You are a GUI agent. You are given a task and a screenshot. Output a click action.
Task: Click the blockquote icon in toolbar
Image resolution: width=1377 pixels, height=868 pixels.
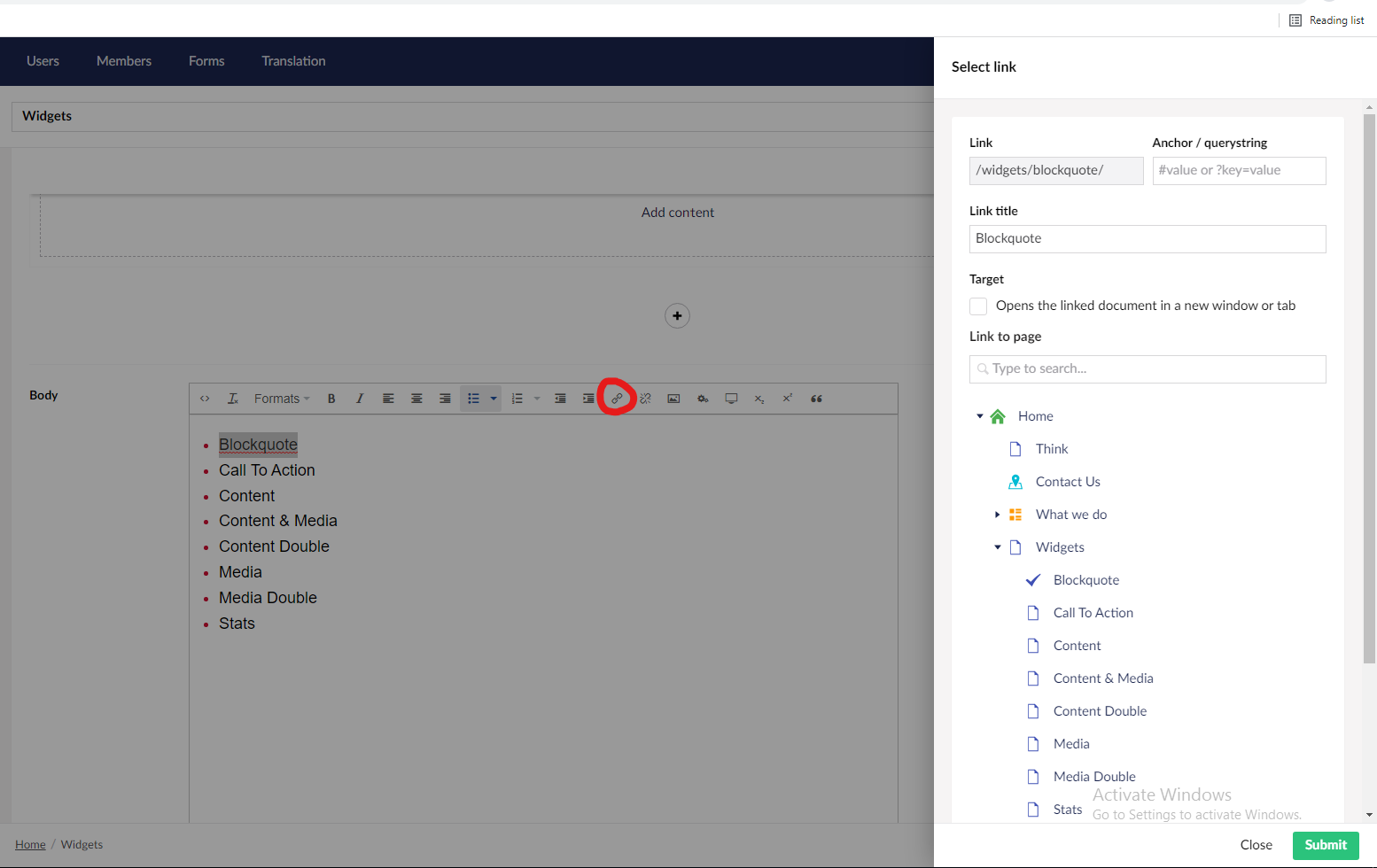[816, 399]
